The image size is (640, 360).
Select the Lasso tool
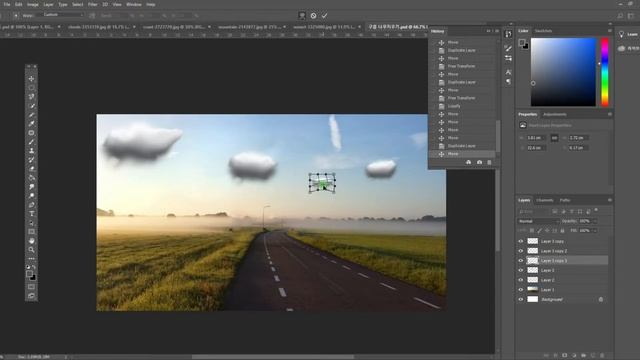(31, 96)
